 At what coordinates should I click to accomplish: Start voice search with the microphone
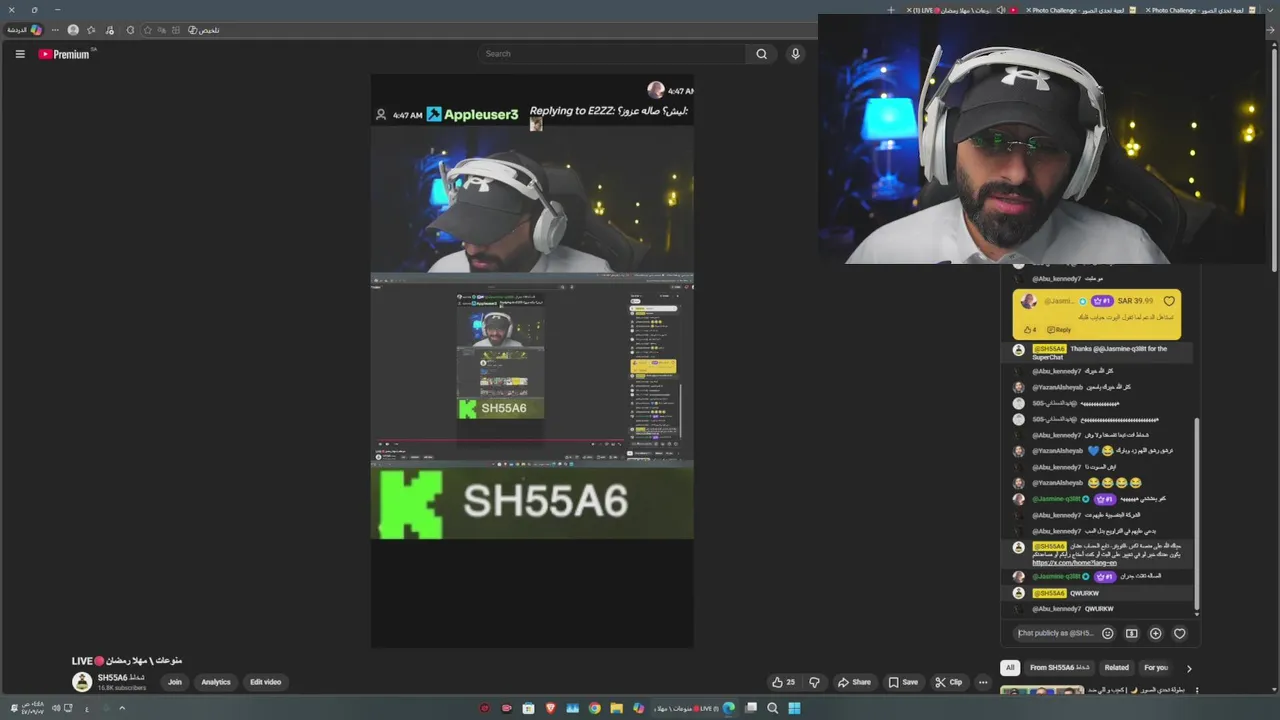coord(795,54)
